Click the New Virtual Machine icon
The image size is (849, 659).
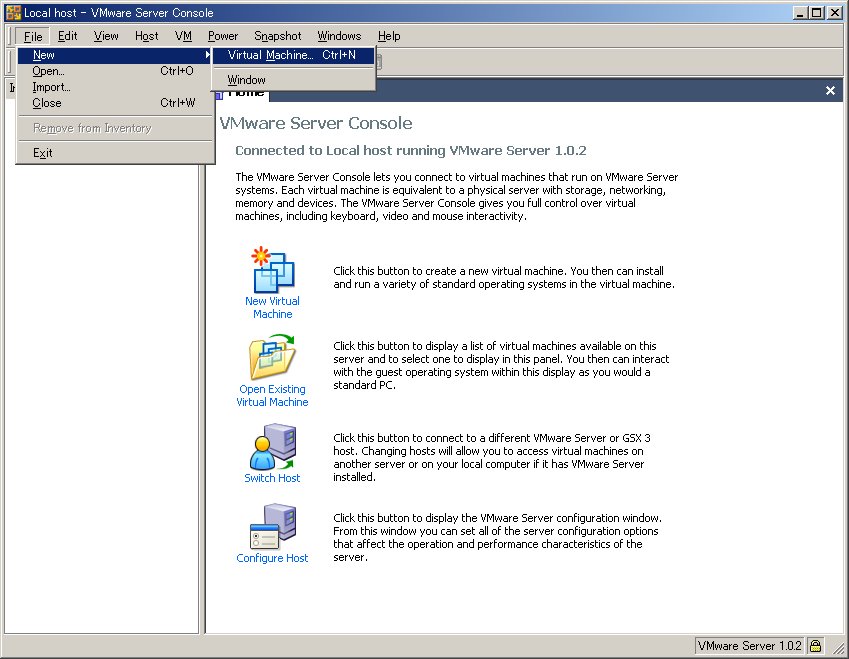(273, 269)
